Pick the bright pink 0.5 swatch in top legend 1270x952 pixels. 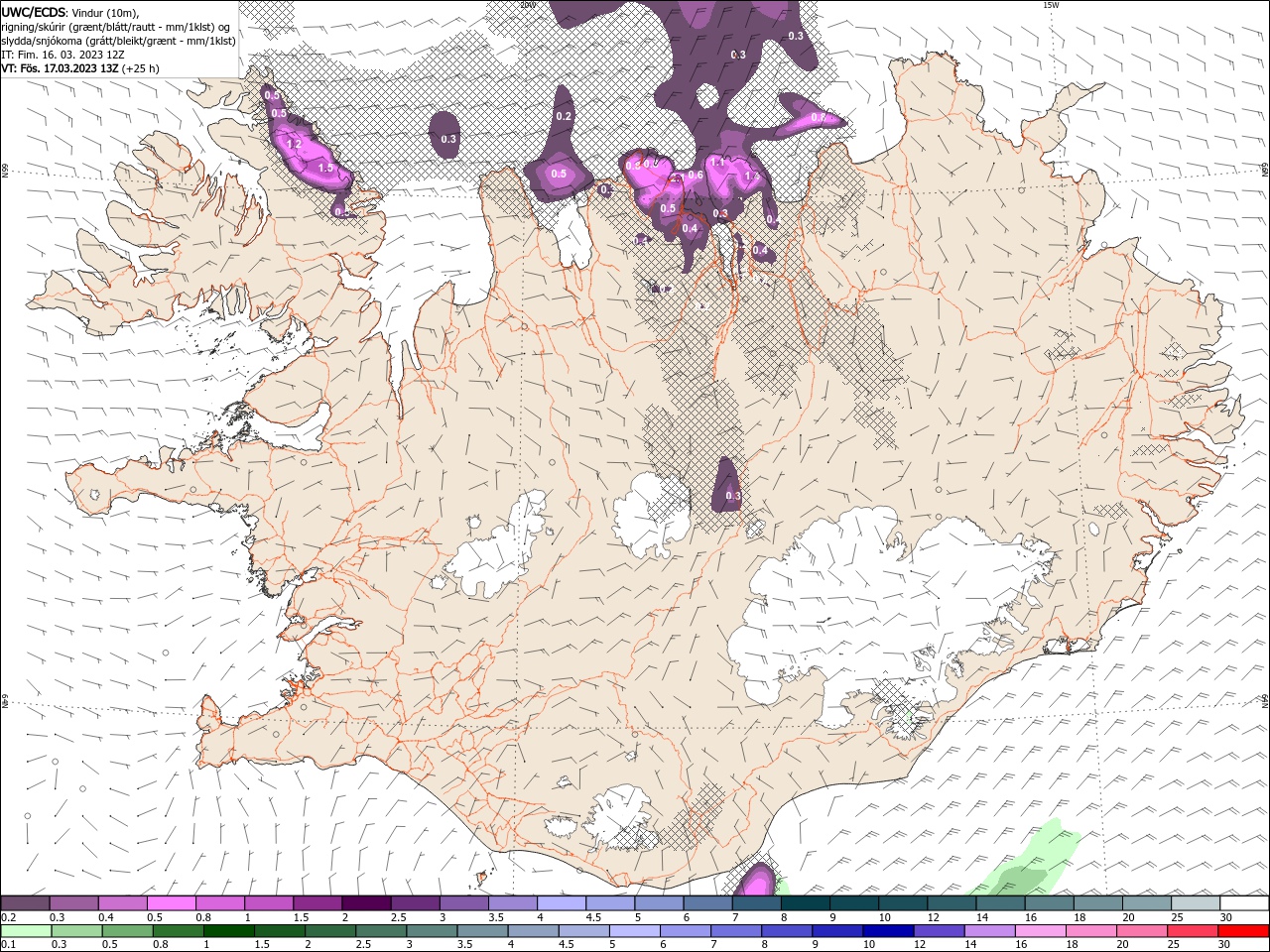(171, 903)
